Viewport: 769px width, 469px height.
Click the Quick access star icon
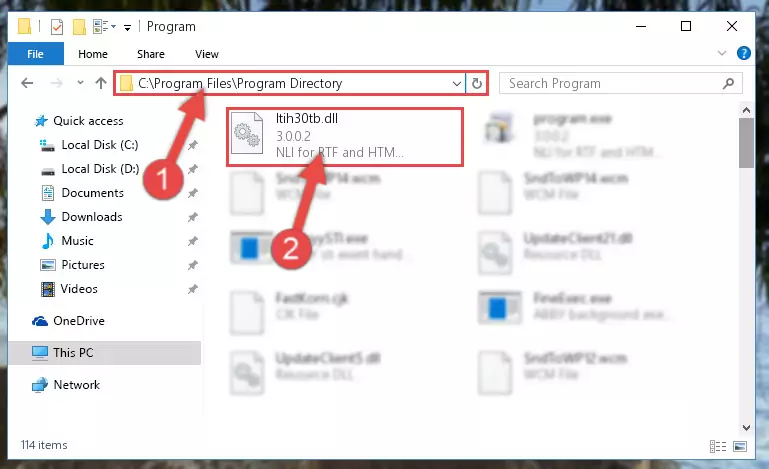click(x=41, y=121)
